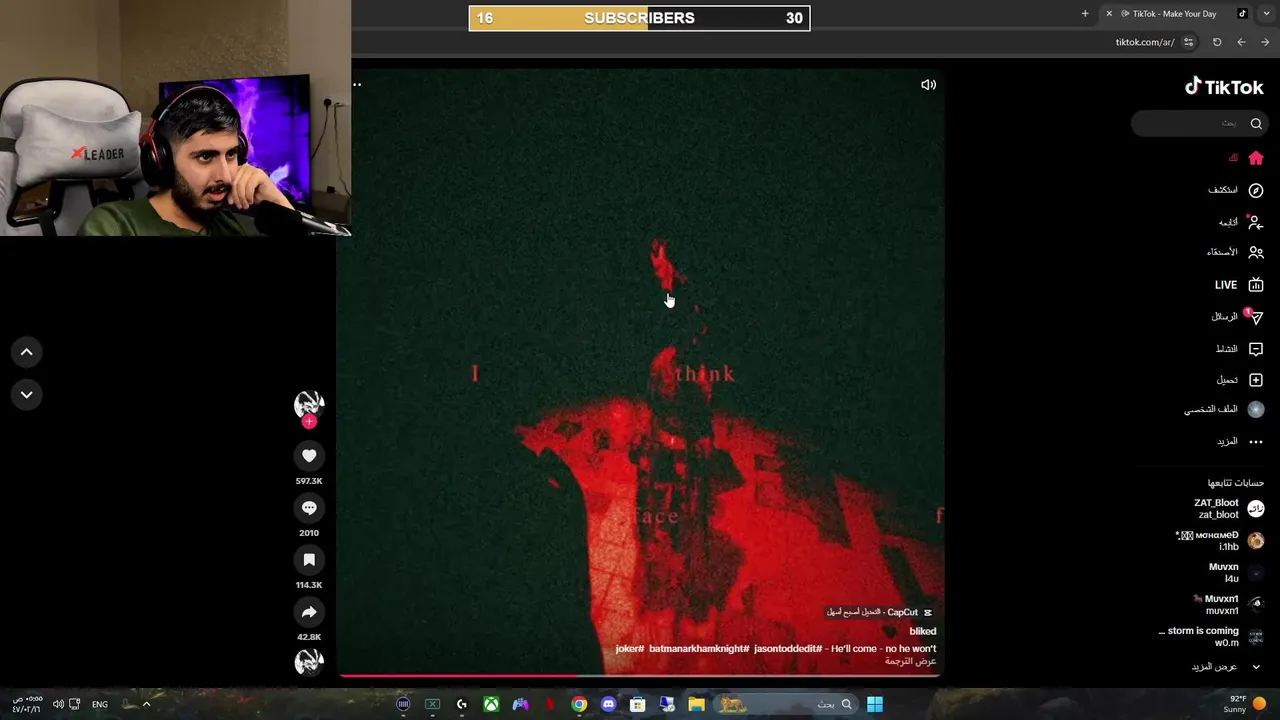Expand 'عرض المزيد' to show more accounts
Image resolution: width=1280 pixels, height=720 pixels.
coord(1224,667)
